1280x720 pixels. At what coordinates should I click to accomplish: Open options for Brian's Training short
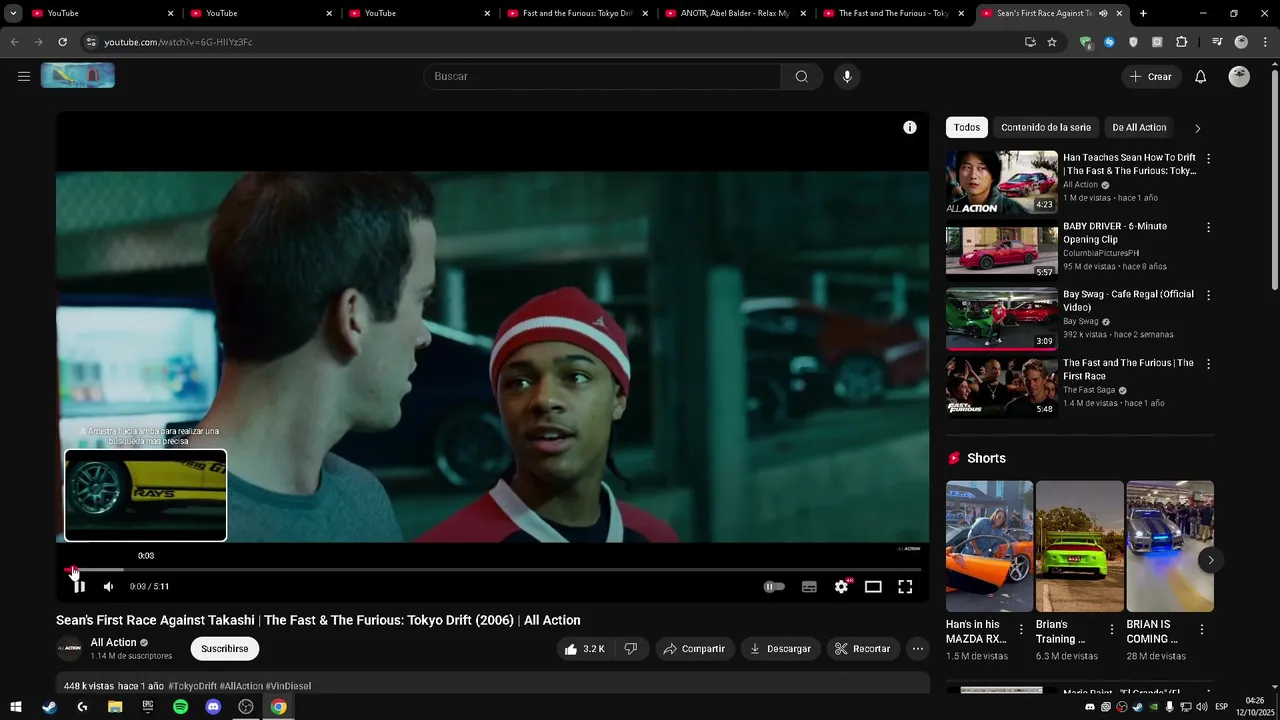pyautogui.click(x=1111, y=629)
